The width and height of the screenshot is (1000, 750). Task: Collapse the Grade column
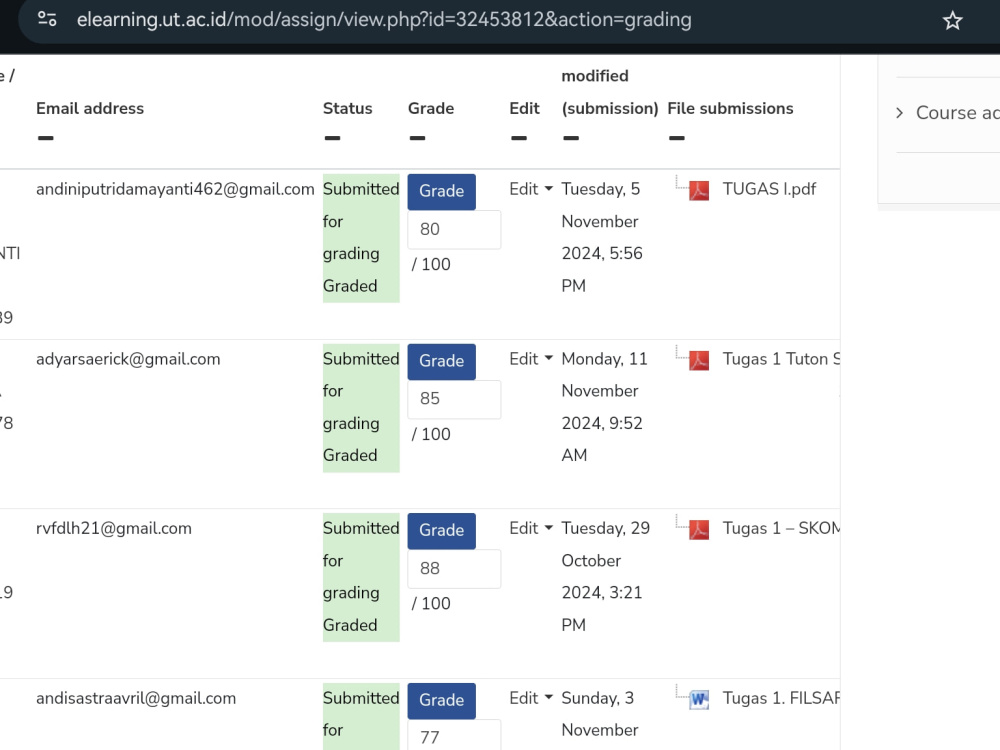click(417, 138)
